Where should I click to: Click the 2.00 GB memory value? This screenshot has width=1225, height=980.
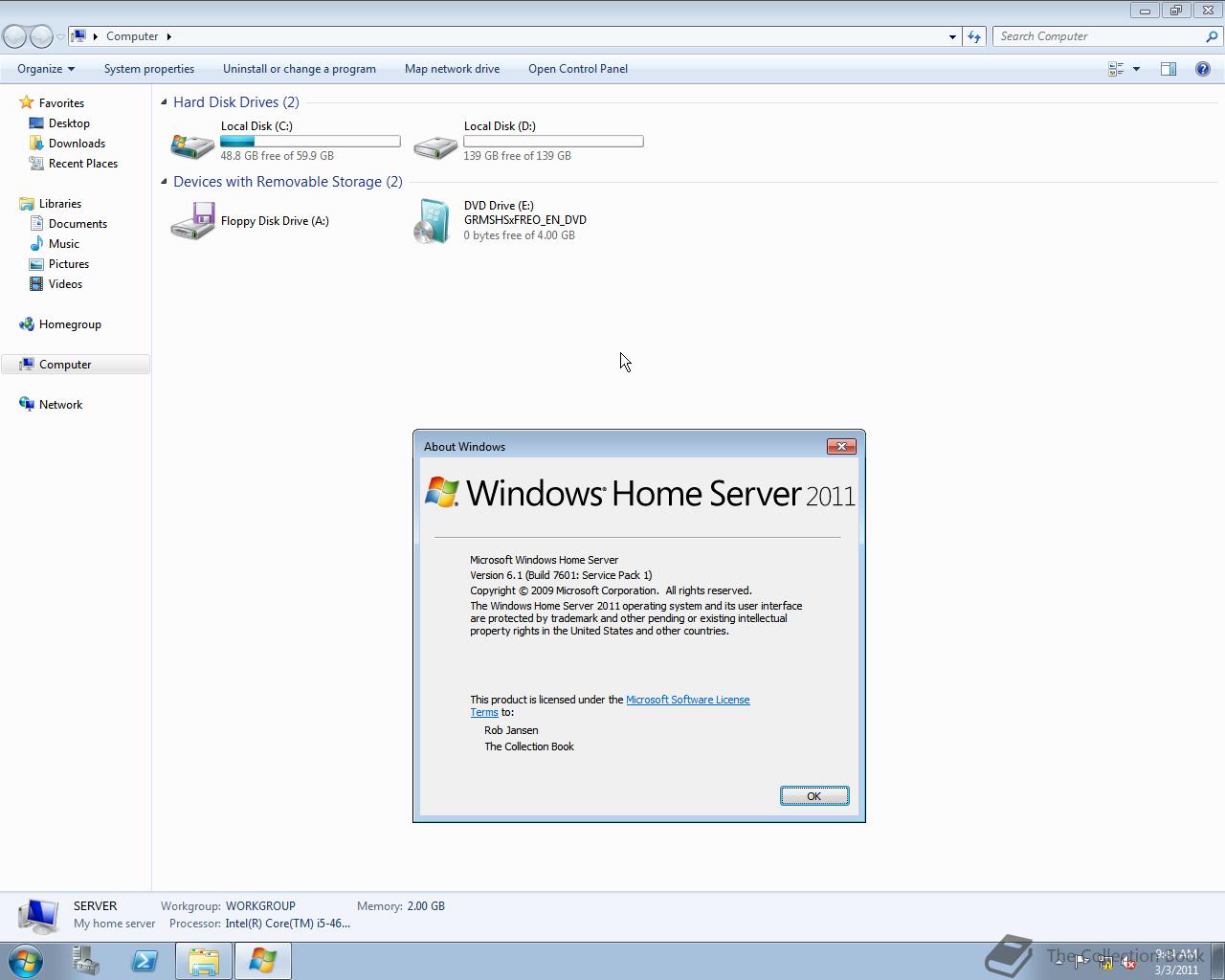(x=426, y=906)
